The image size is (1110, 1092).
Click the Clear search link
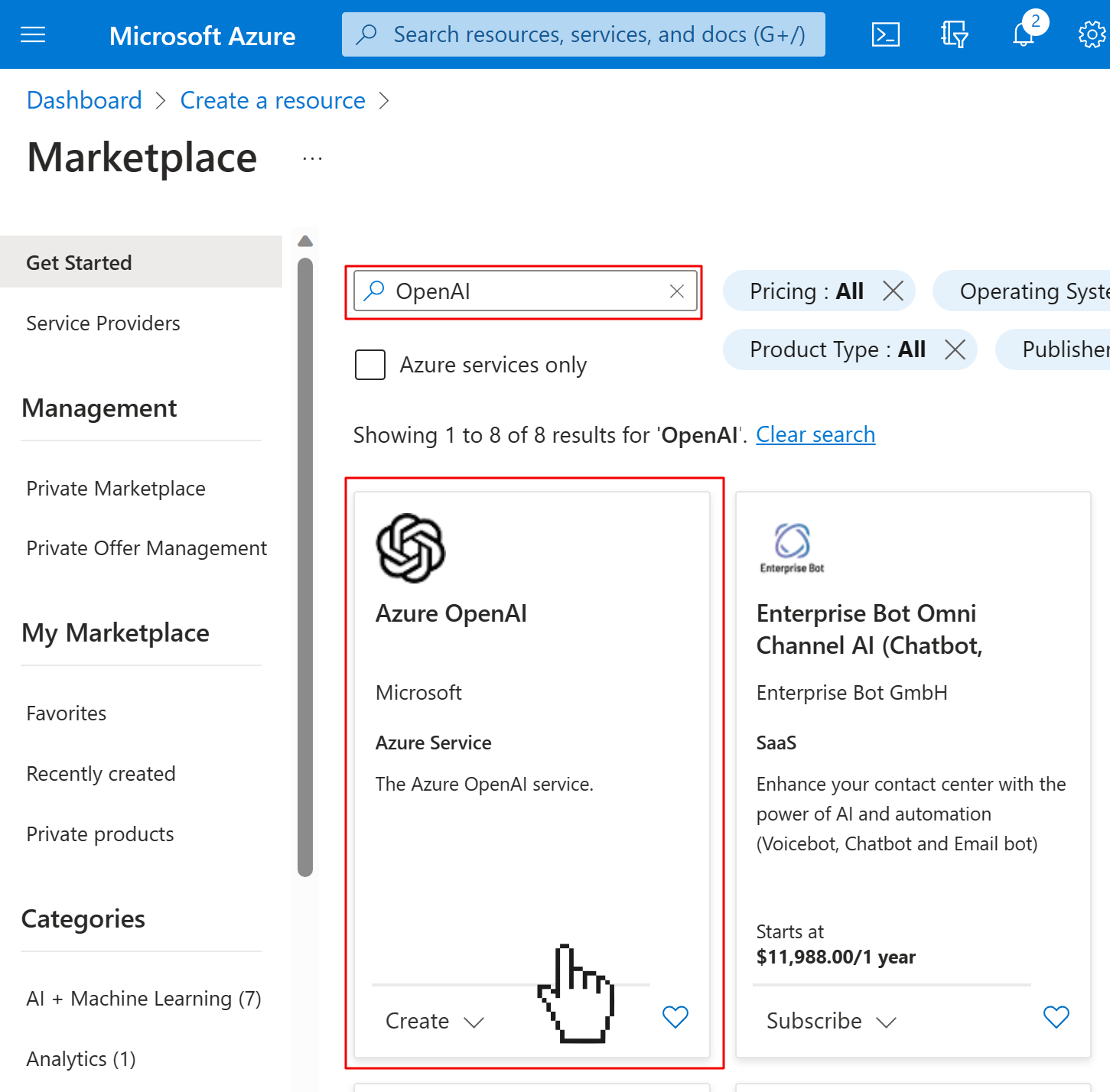tap(815, 434)
